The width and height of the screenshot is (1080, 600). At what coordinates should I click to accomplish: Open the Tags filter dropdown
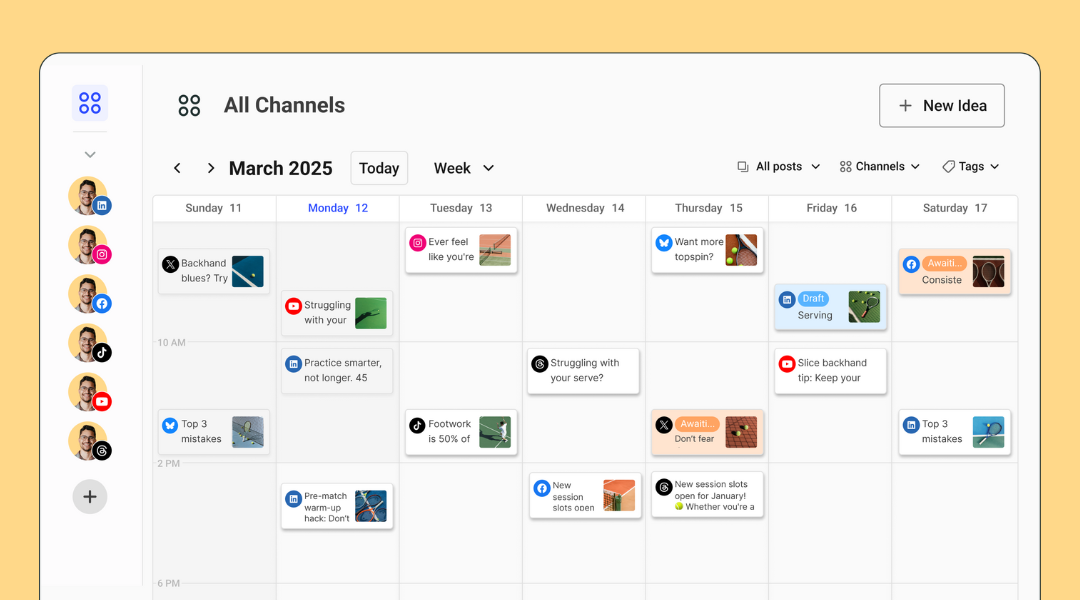click(x=969, y=167)
